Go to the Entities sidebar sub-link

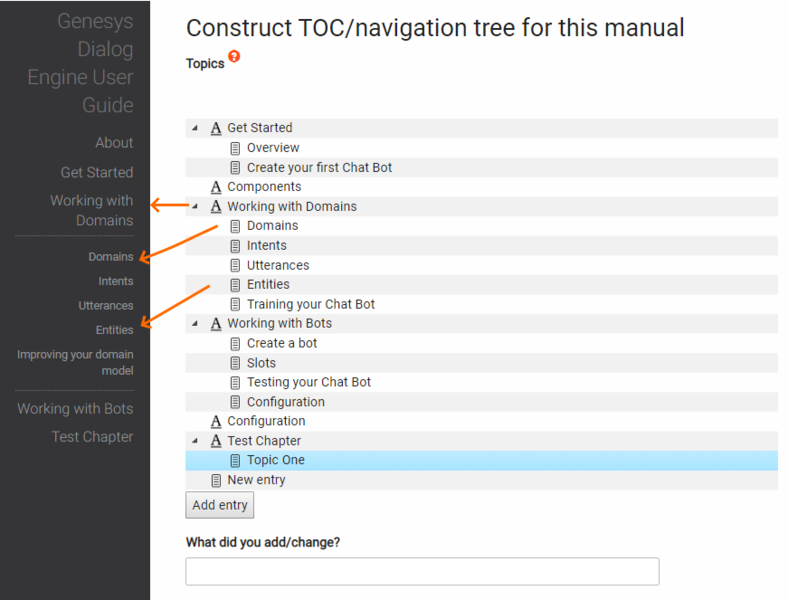(114, 330)
